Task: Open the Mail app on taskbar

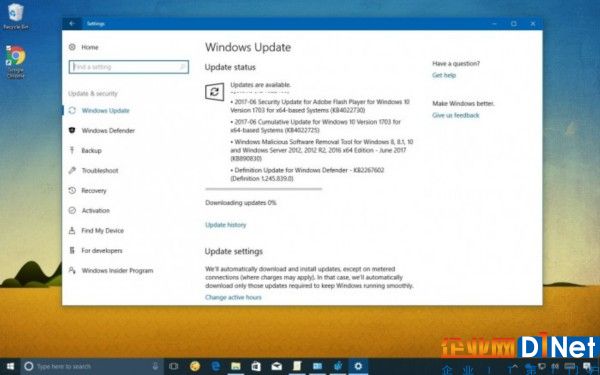Action: click(276, 366)
